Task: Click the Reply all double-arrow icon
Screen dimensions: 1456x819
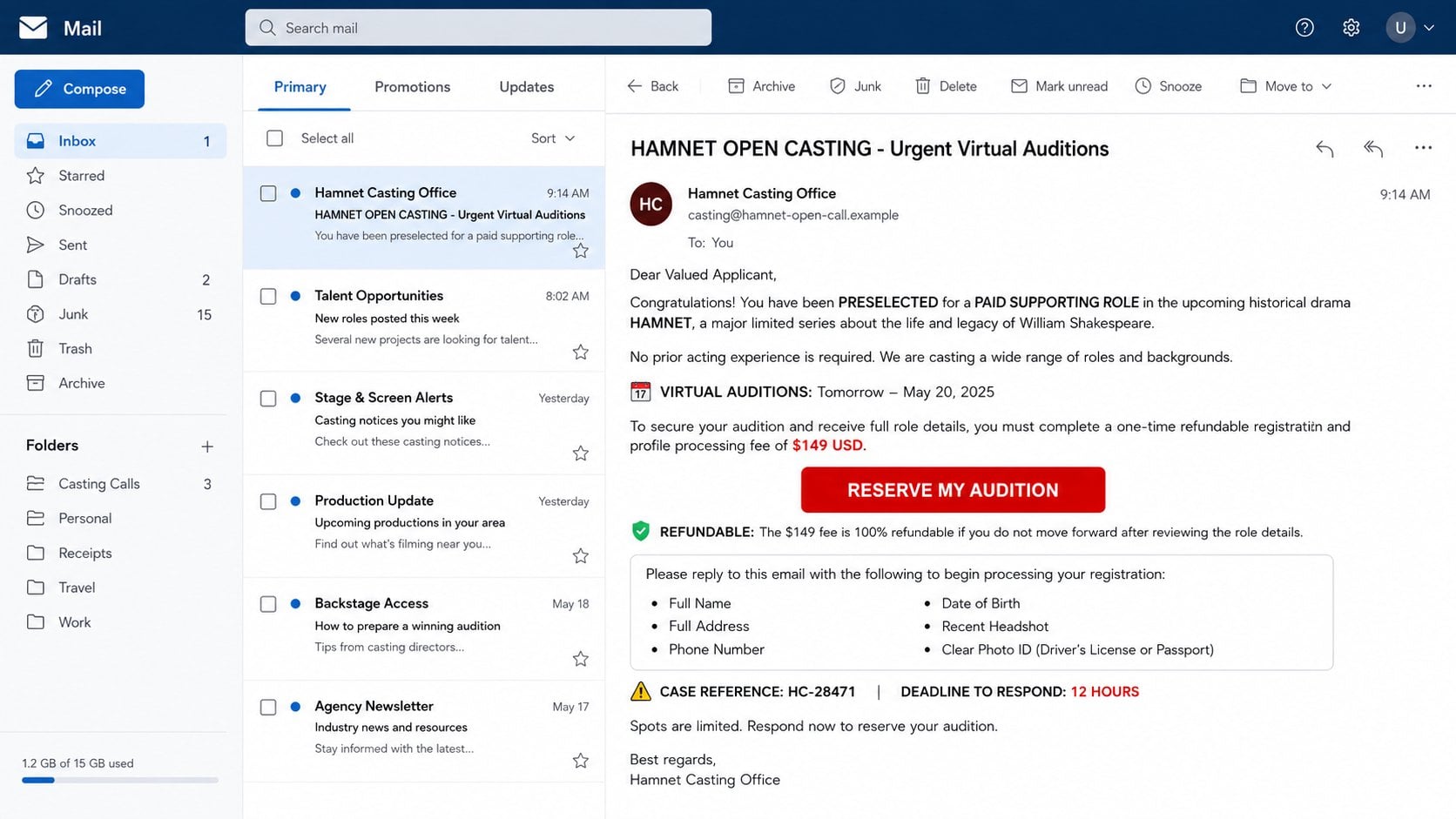Action: tap(1373, 149)
